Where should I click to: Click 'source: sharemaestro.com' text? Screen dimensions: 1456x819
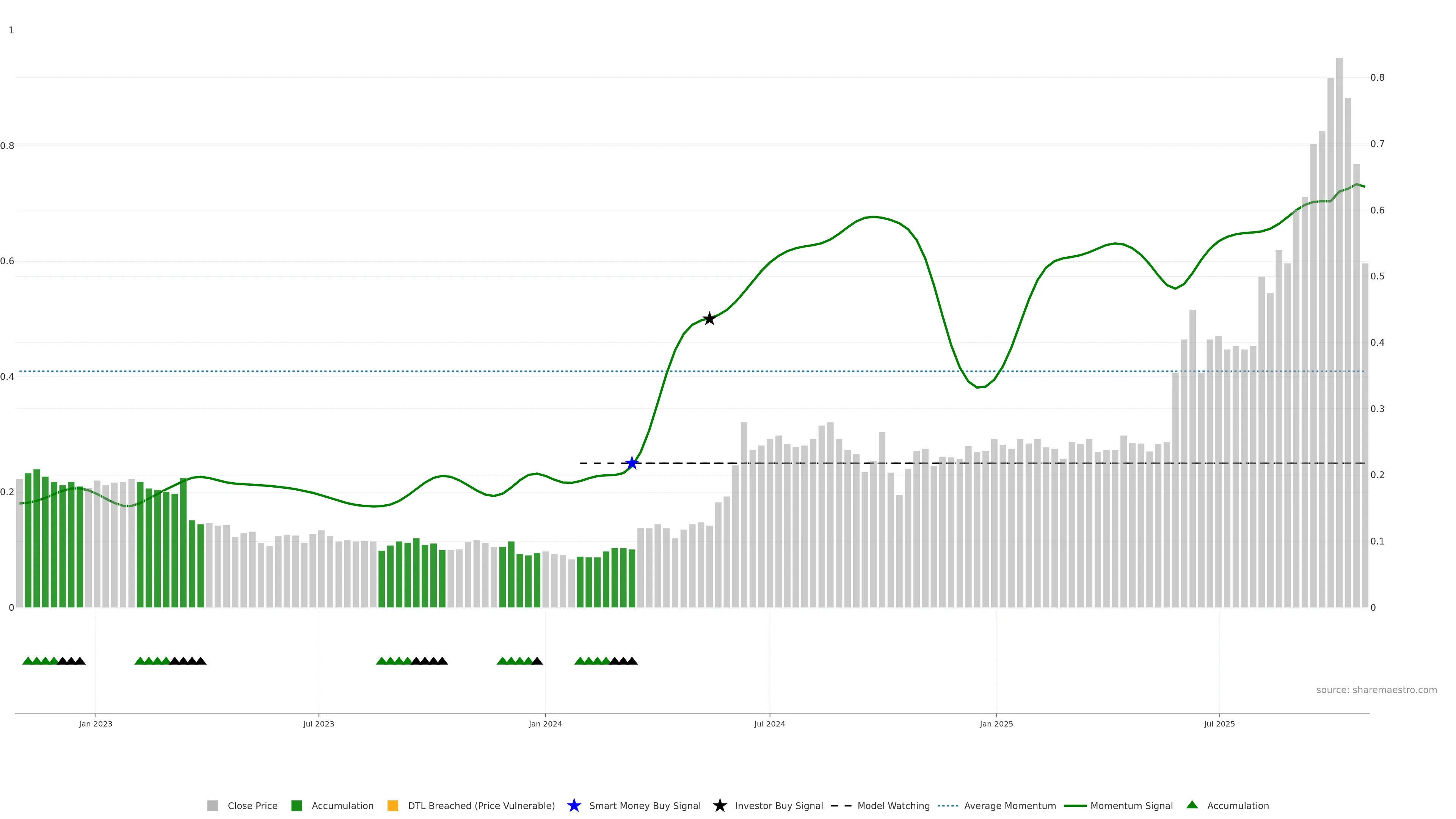[1376, 690]
